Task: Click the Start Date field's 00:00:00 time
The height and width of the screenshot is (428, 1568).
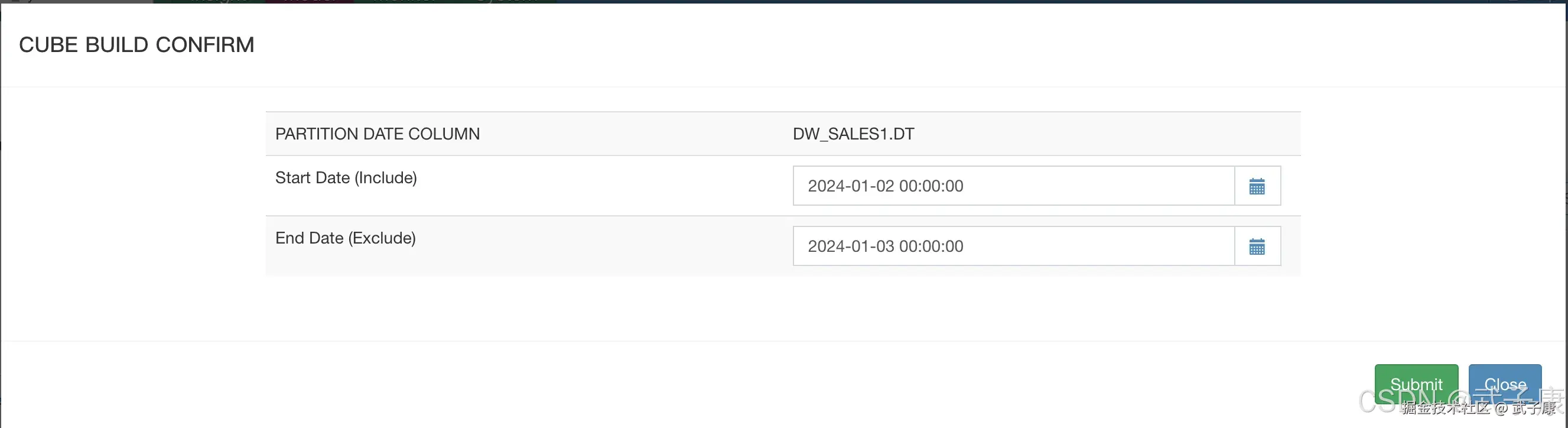Action: coord(931,186)
